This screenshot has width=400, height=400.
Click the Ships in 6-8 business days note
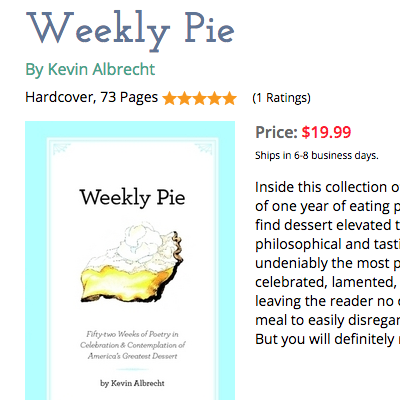[317, 155]
